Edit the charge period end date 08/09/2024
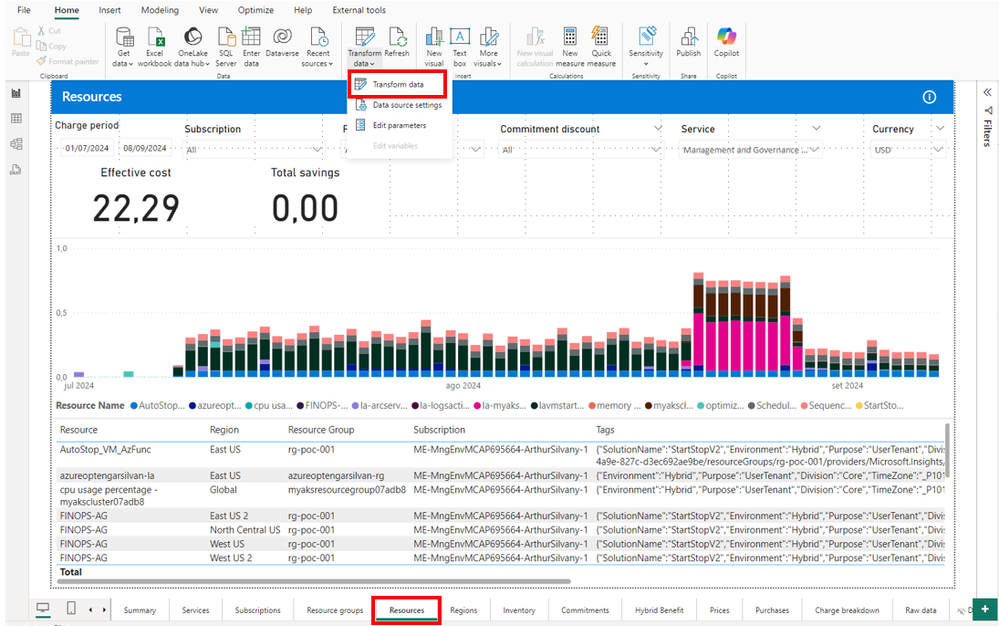Screen dimensions: 999x626 click(145, 148)
